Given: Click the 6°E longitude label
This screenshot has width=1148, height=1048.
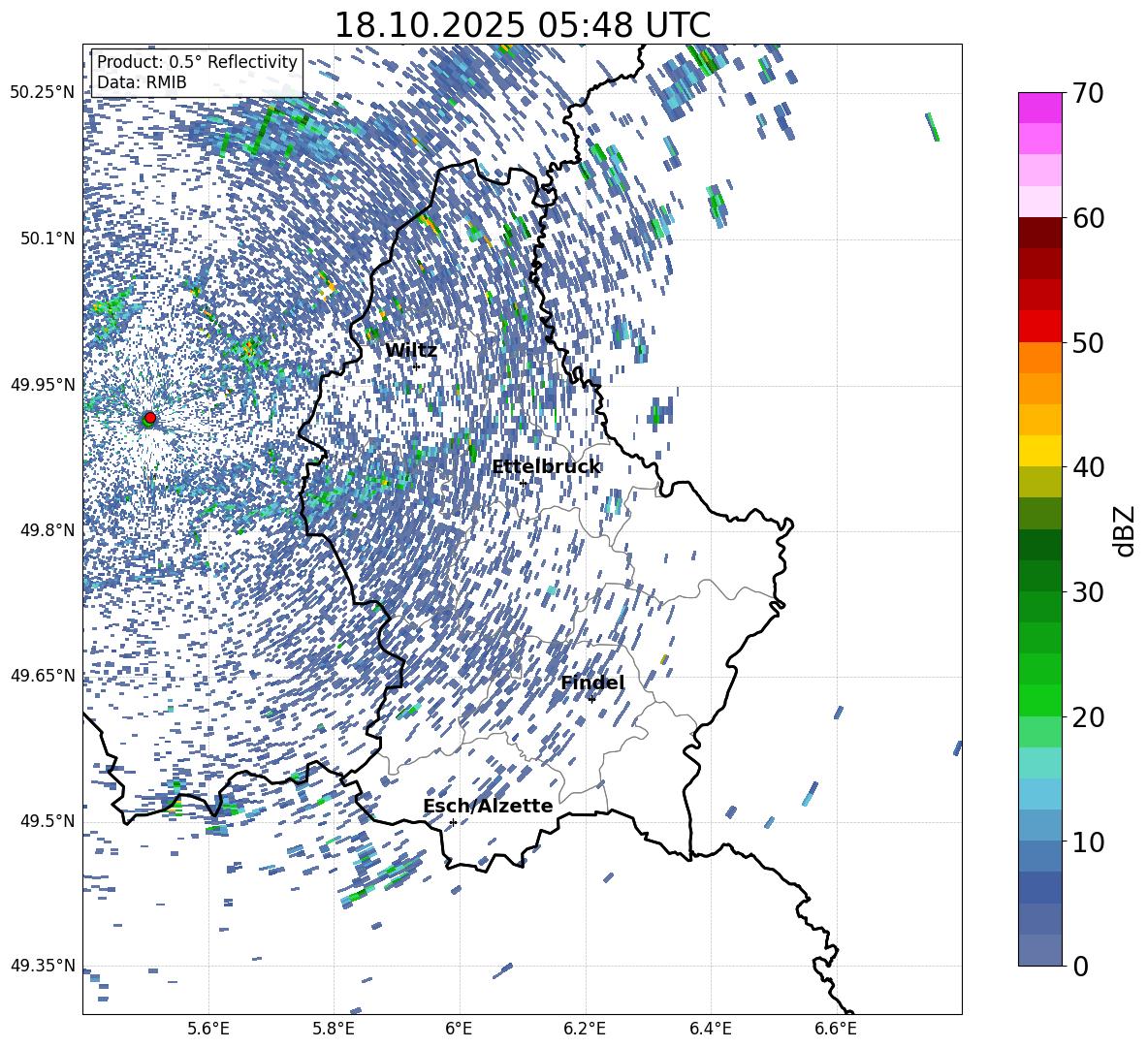Looking at the screenshot, I should (x=459, y=1029).
